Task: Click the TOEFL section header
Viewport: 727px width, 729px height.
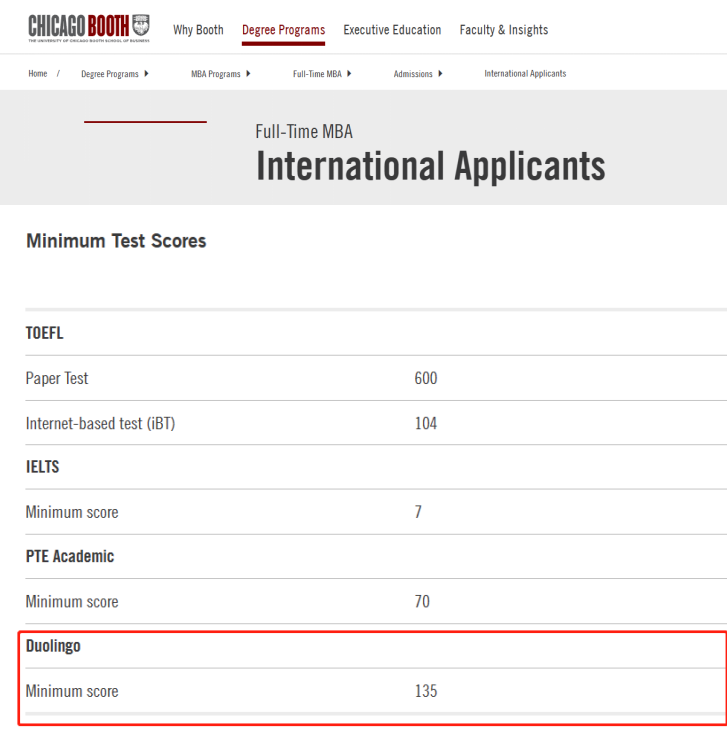Action: [45, 333]
